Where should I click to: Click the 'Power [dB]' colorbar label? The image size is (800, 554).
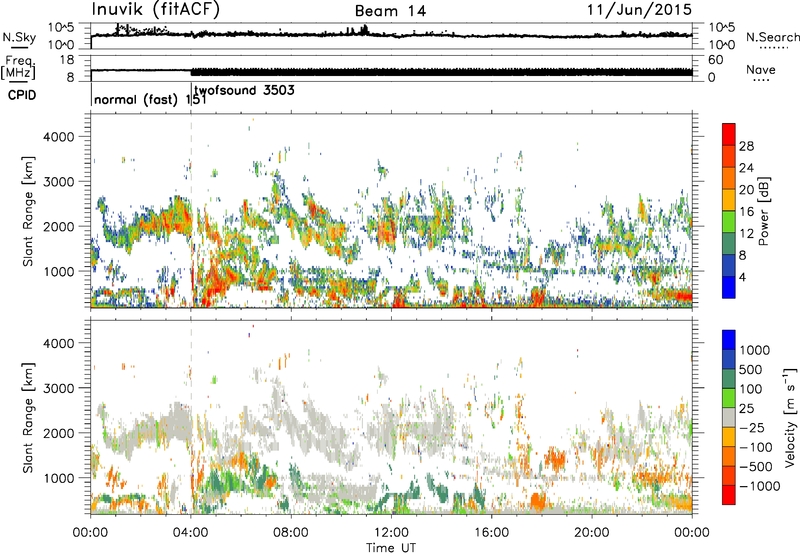click(x=763, y=211)
